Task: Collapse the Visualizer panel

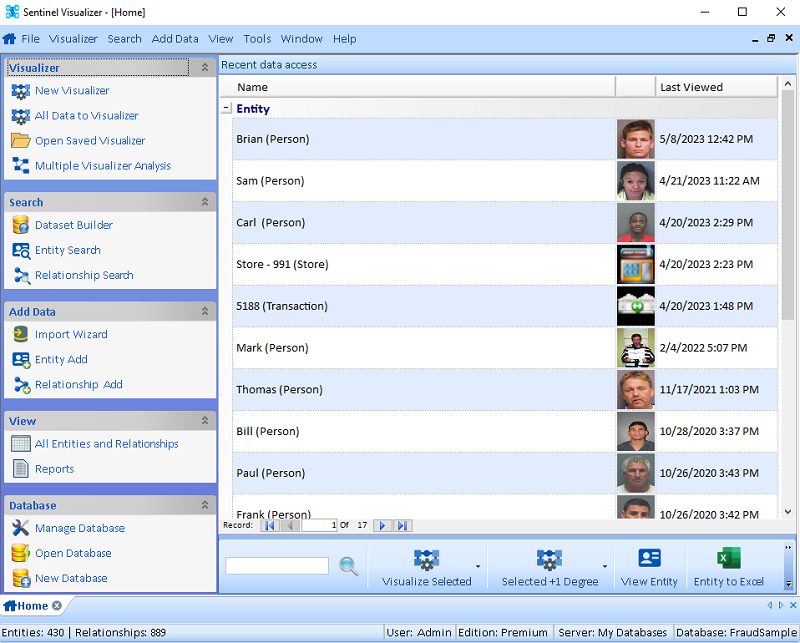Action: click(203, 67)
